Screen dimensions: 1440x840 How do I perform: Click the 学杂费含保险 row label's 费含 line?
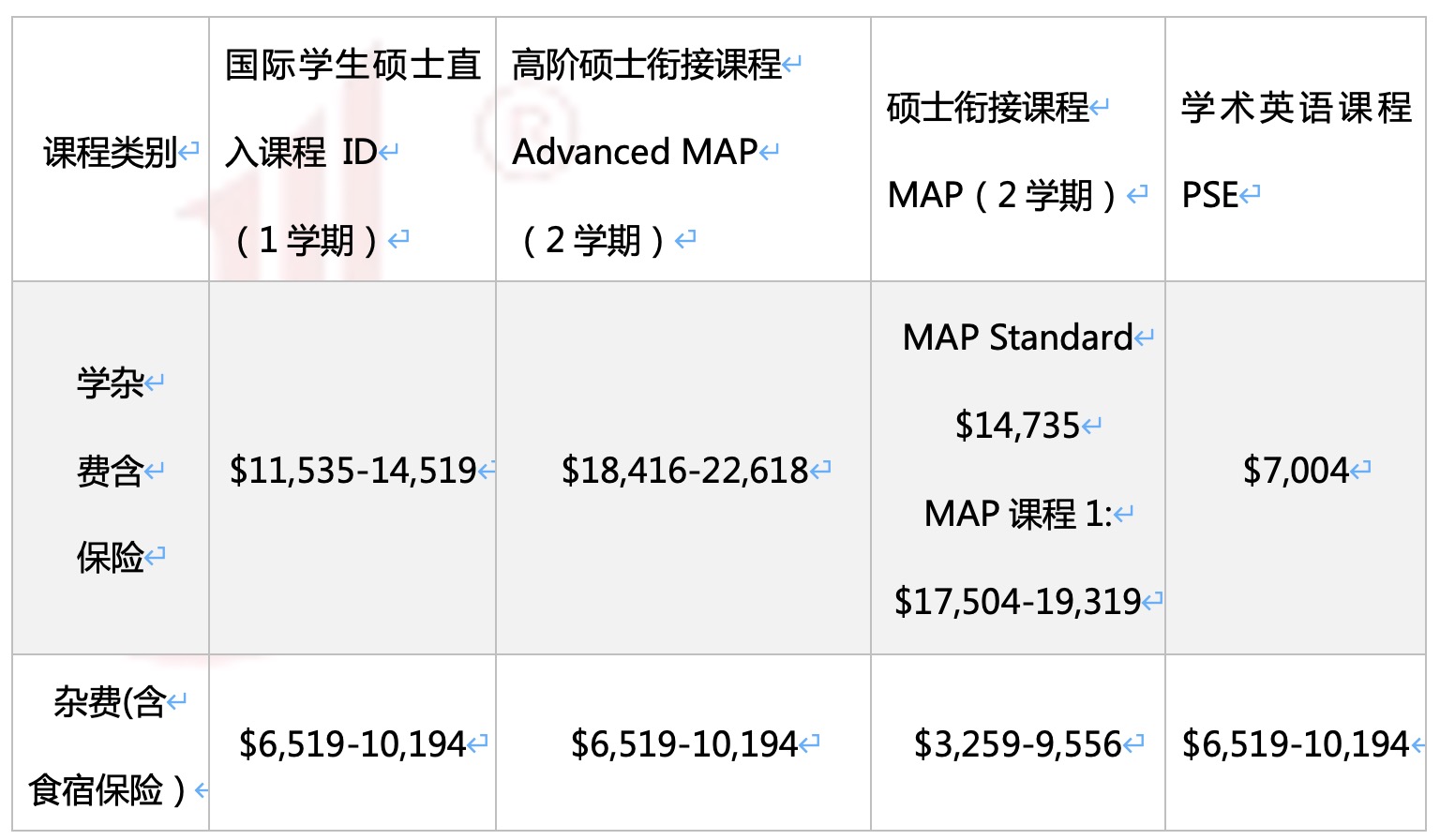pos(110,471)
